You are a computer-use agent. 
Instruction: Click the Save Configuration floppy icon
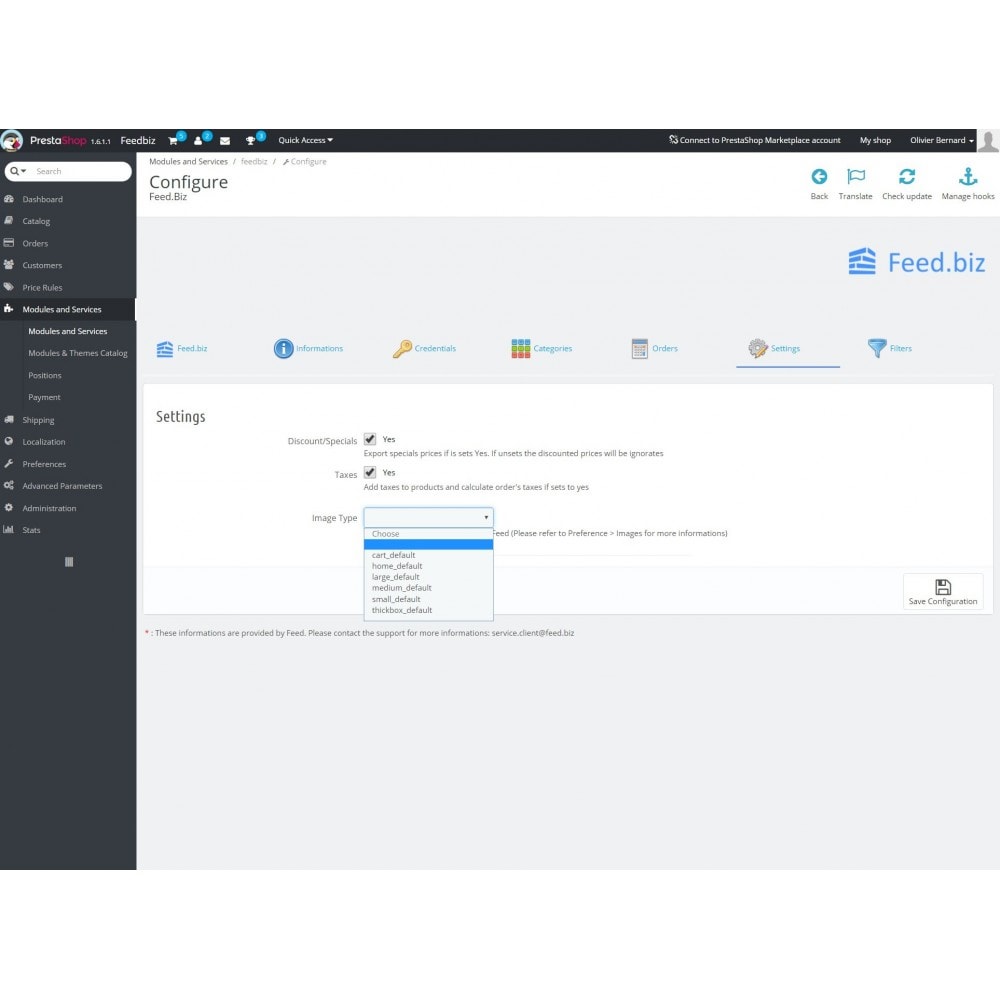tap(943, 587)
